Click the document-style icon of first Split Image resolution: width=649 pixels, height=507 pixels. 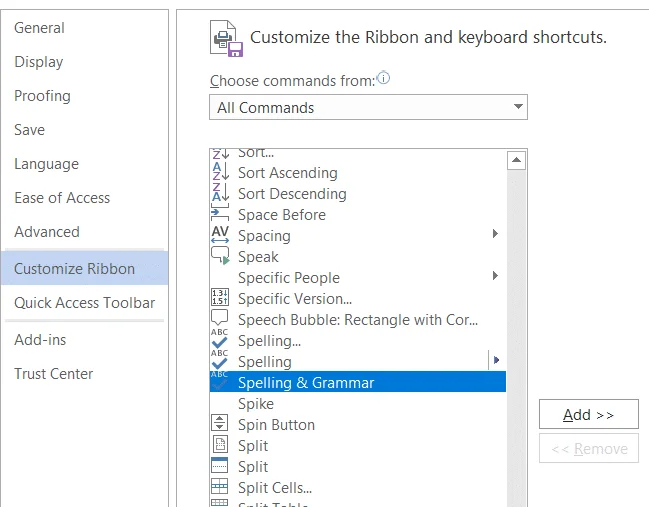point(220,445)
